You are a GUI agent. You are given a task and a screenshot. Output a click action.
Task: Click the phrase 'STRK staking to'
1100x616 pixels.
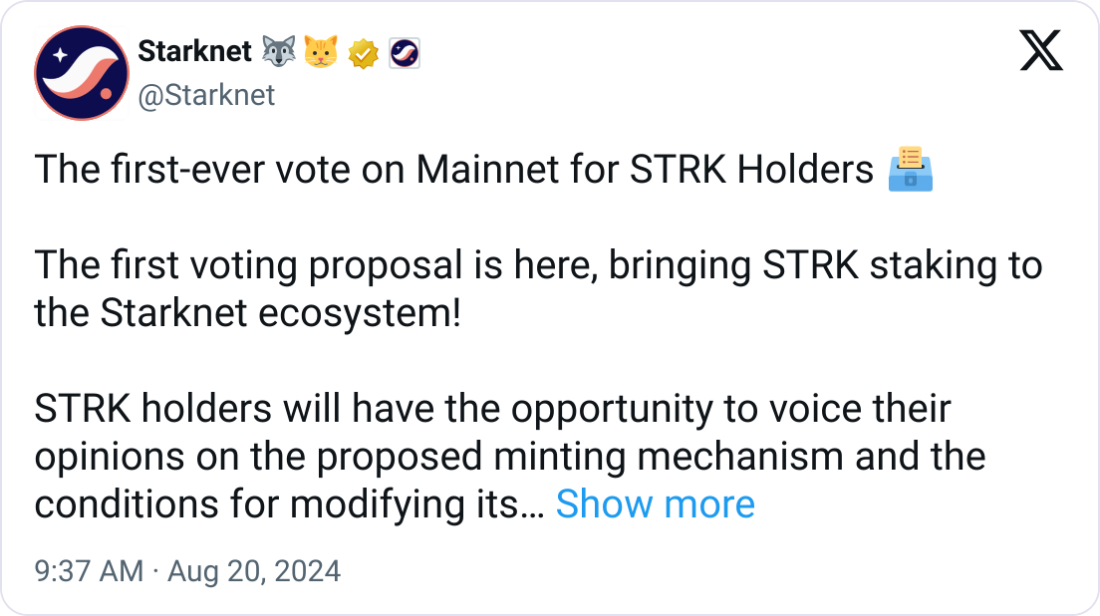[902, 265]
